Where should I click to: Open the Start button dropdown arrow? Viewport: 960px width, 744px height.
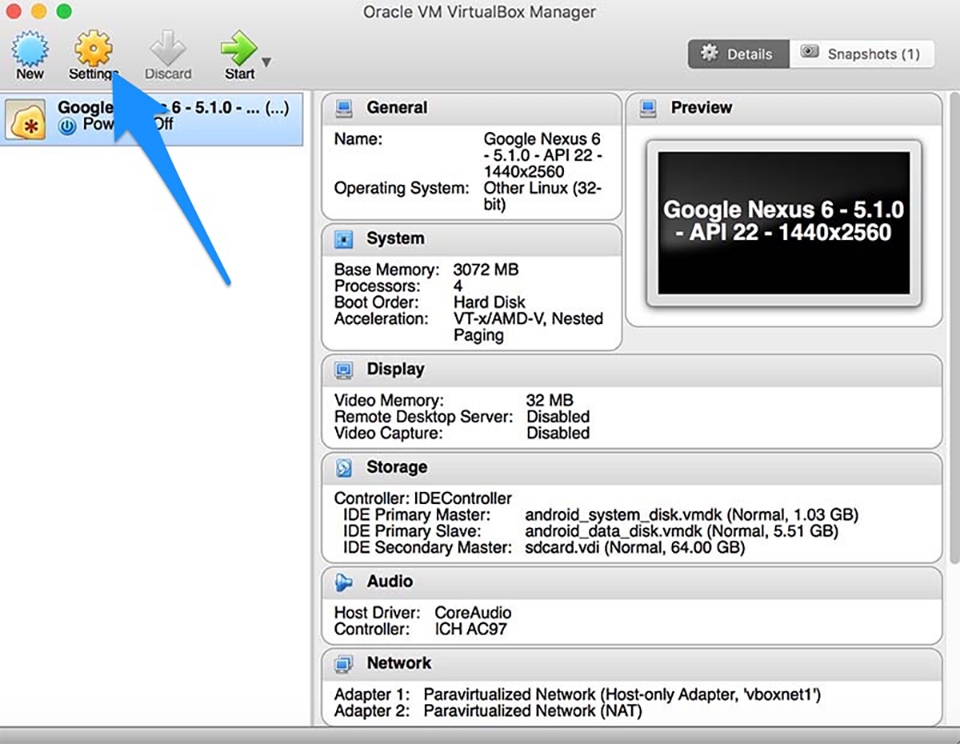(x=266, y=62)
